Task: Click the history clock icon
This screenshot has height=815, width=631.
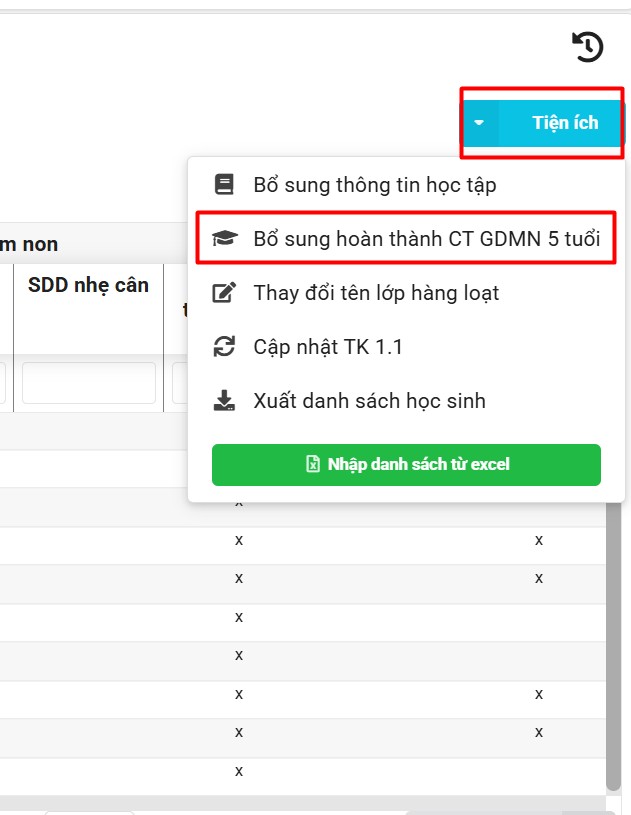Action: click(x=588, y=47)
